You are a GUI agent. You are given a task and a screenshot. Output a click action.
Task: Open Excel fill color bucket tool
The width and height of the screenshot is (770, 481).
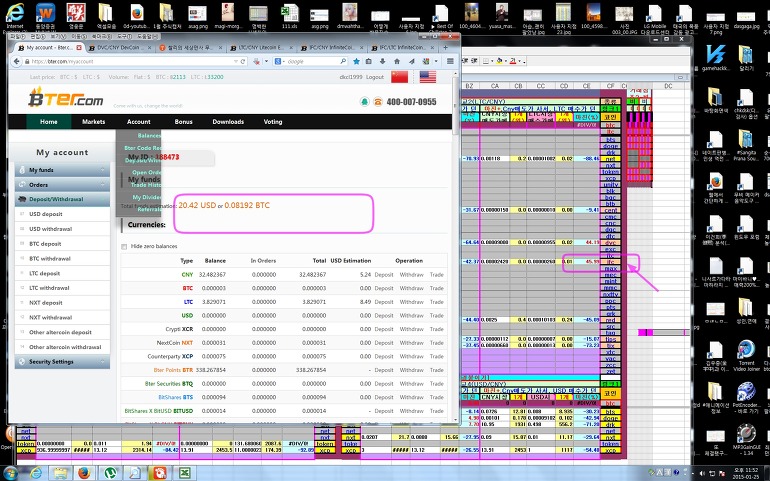click(x=499, y=61)
